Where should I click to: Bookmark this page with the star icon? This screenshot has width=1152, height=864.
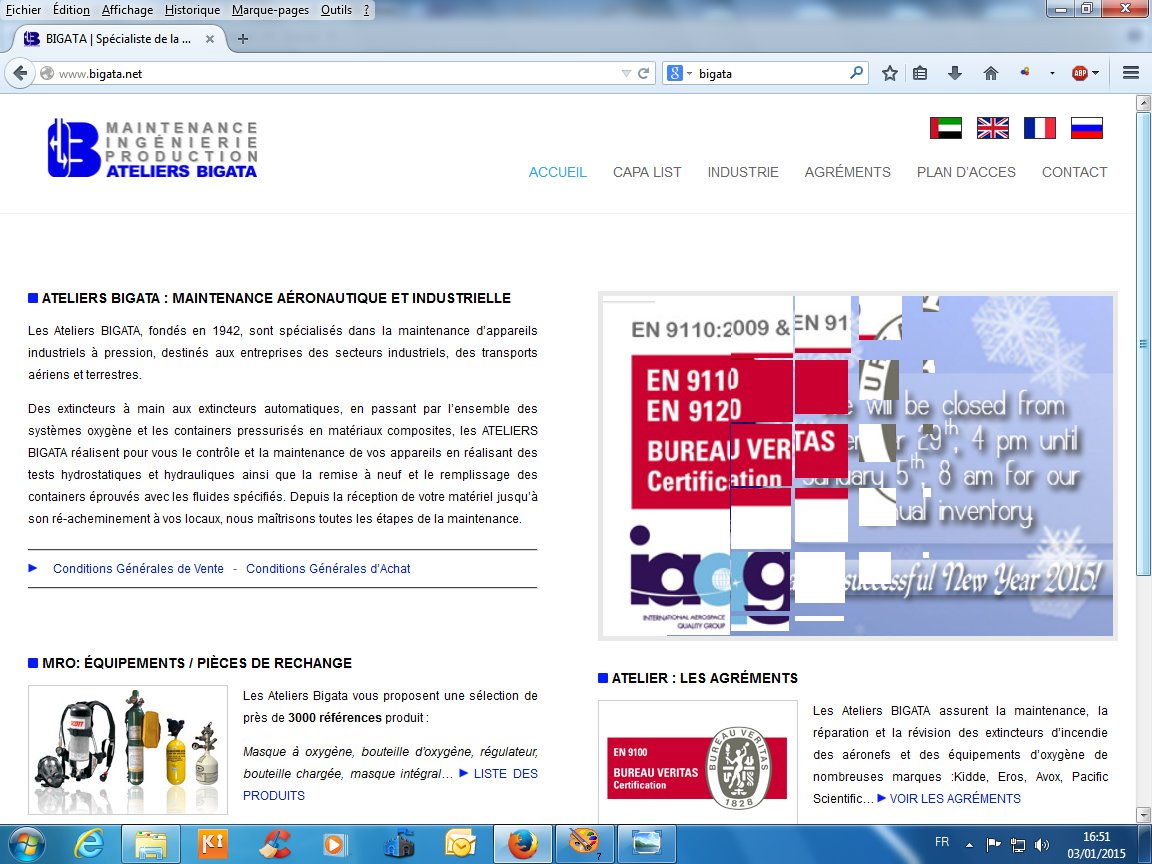pyautogui.click(x=890, y=73)
